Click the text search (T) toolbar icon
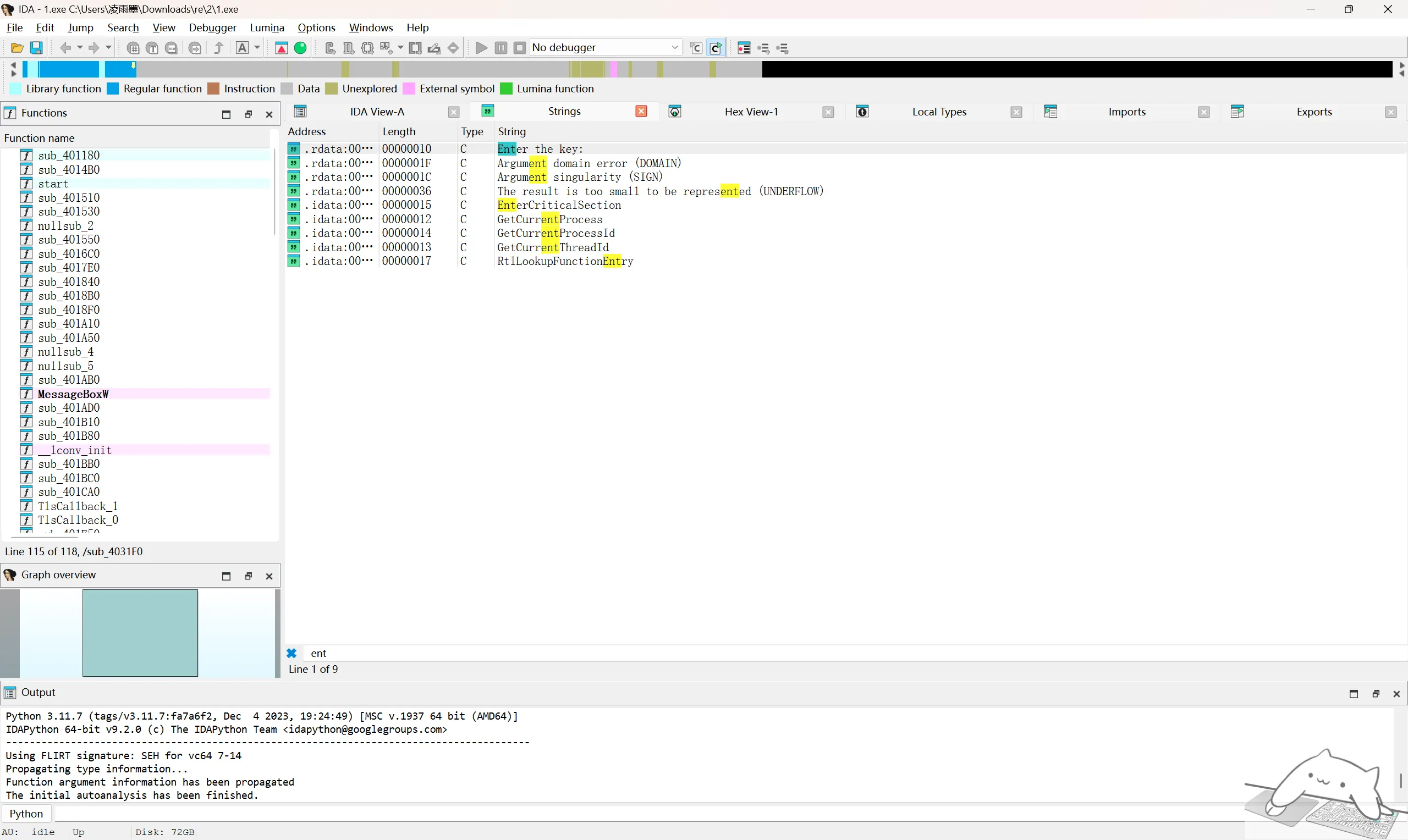The image size is (1408, 840). pos(152,48)
